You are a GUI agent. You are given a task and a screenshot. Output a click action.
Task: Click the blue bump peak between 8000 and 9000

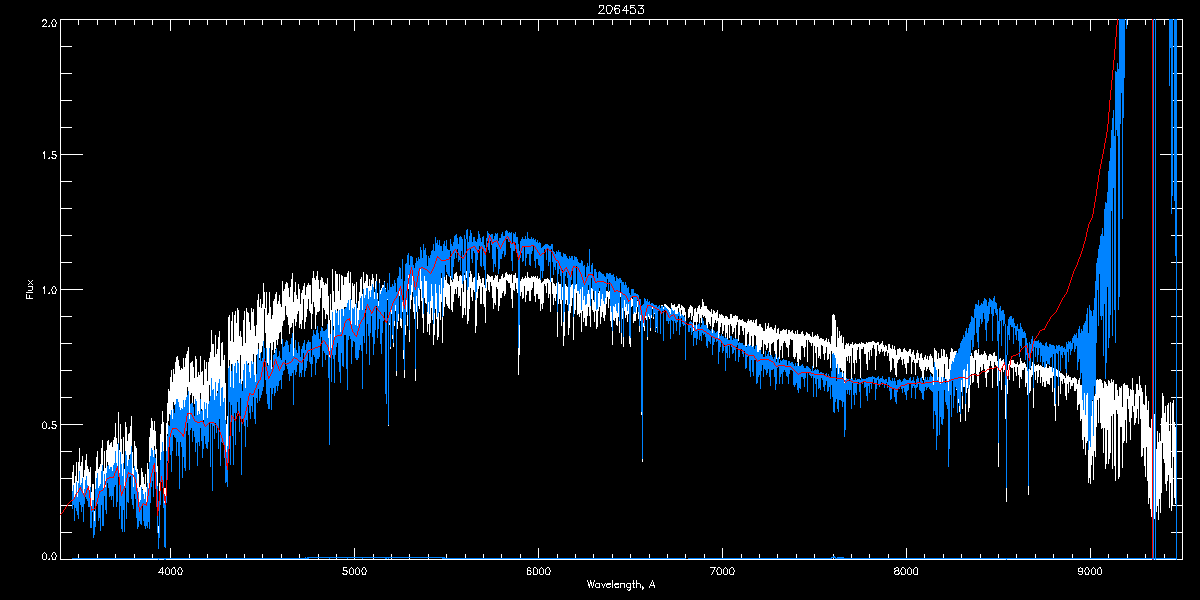pyautogui.click(x=990, y=302)
